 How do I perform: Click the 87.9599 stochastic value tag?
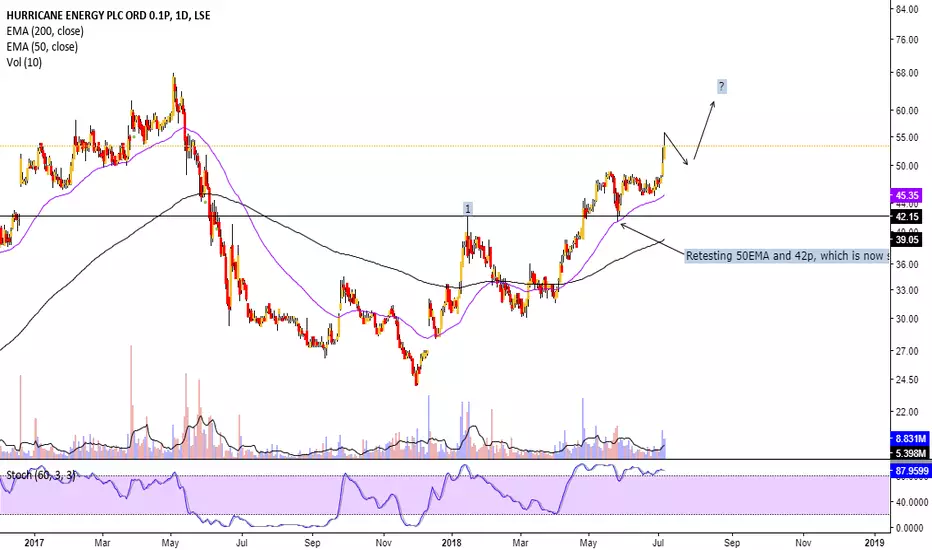click(910, 471)
